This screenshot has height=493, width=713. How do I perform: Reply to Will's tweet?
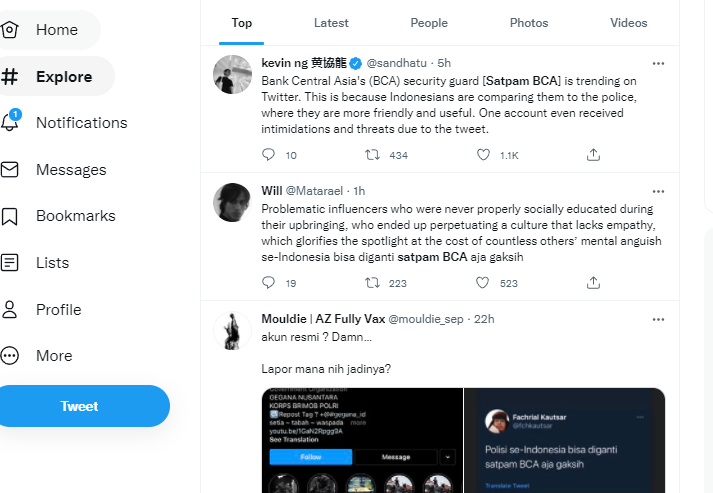tap(268, 283)
